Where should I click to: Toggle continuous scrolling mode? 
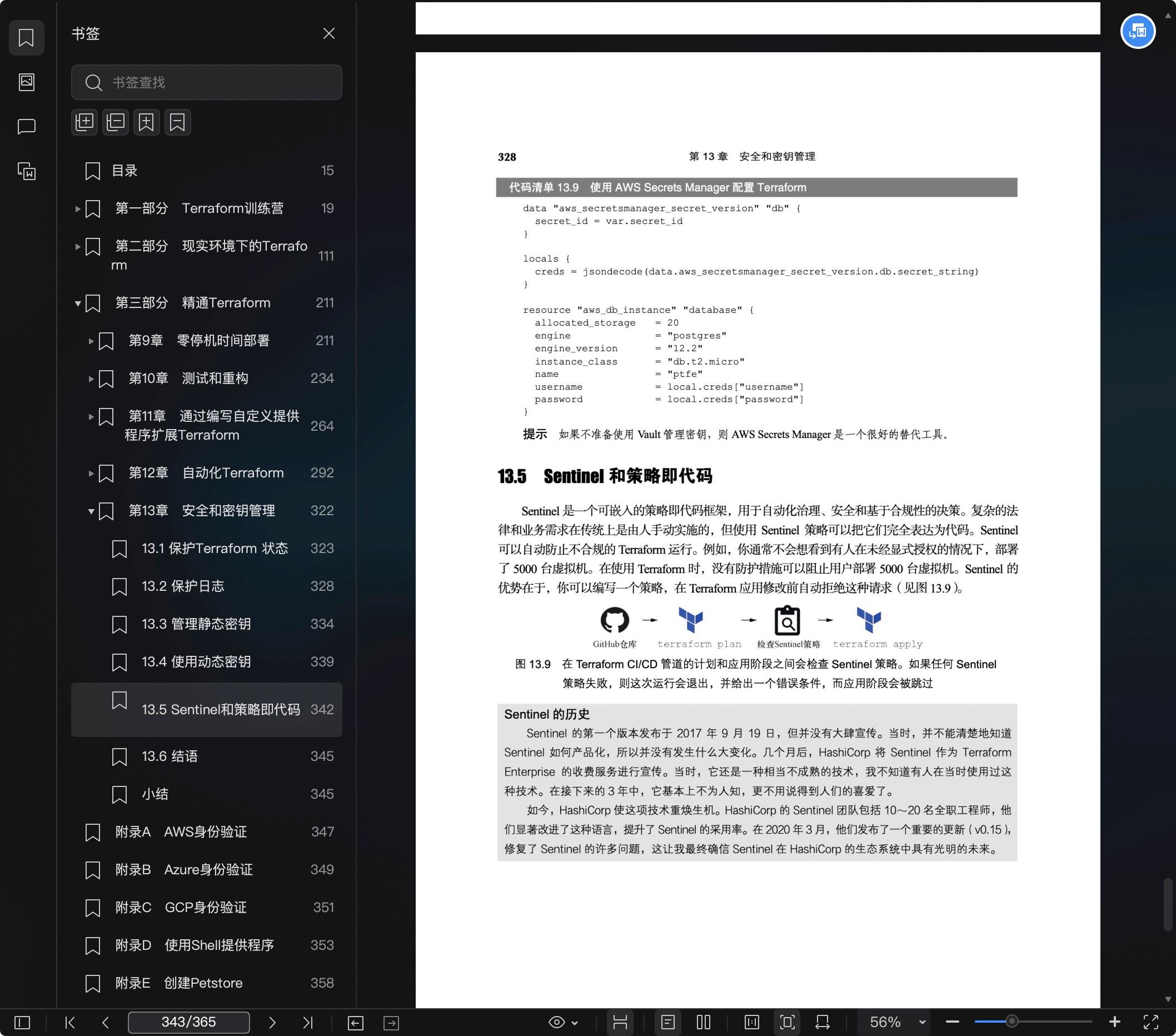(620, 1022)
